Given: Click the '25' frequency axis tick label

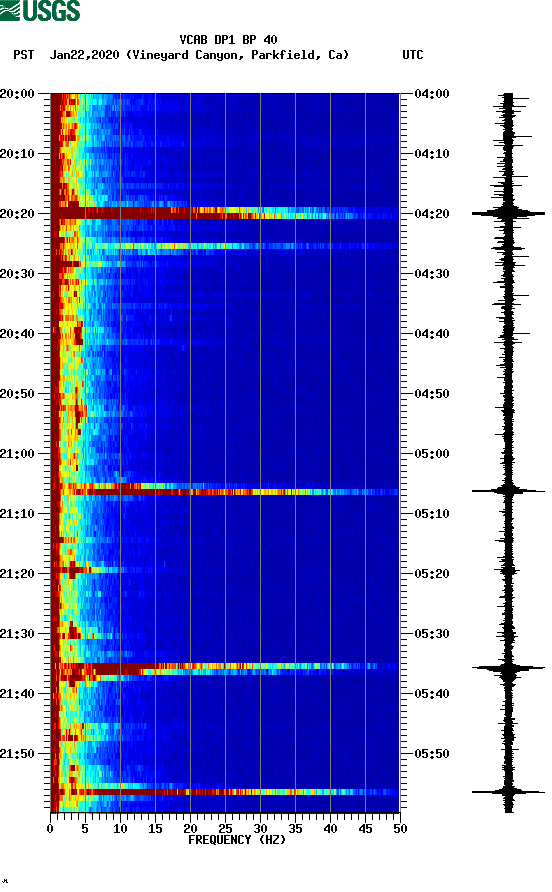Looking at the screenshot, I should pos(225,829).
